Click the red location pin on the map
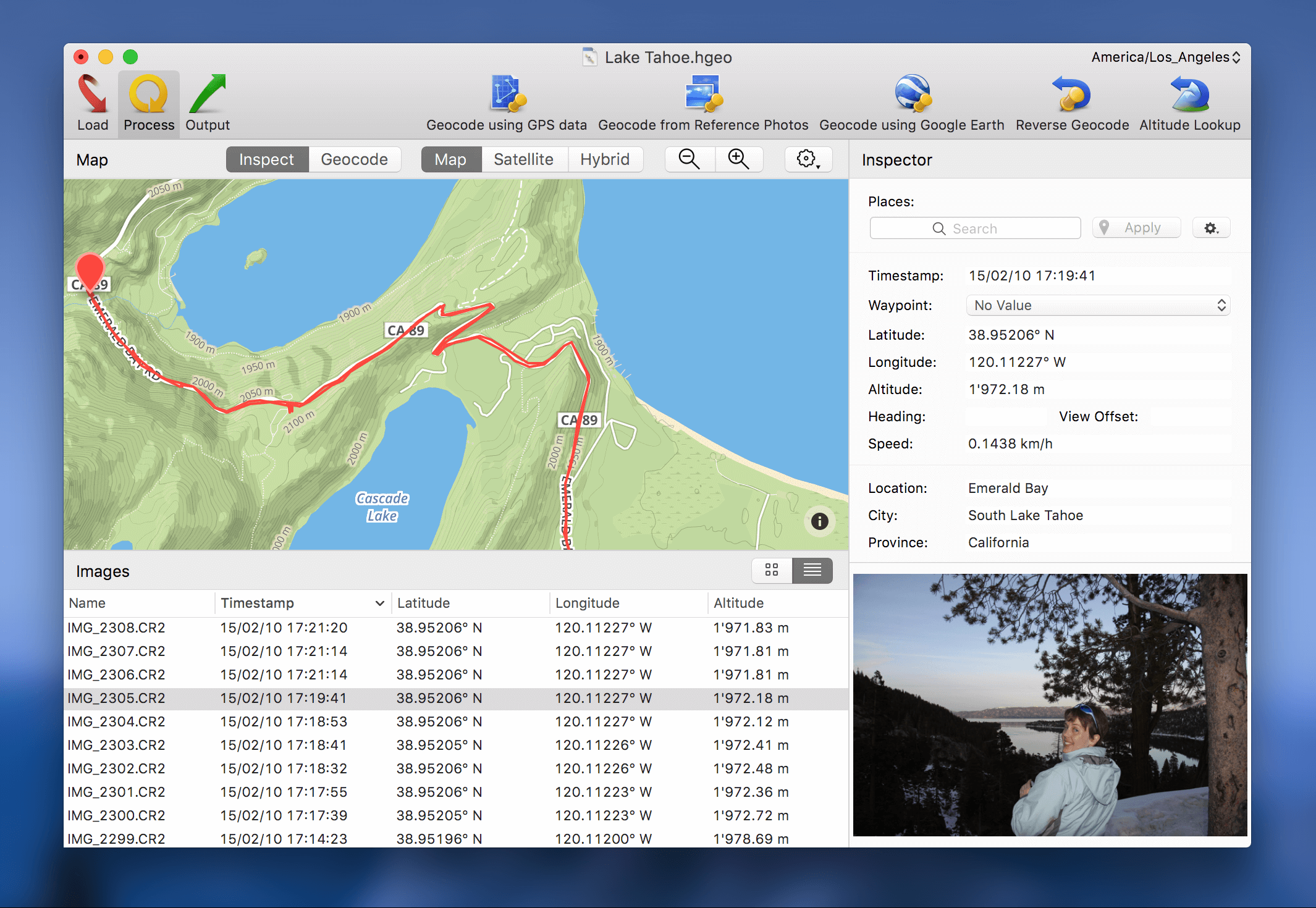This screenshot has width=1316, height=908. tap(90, 272)
